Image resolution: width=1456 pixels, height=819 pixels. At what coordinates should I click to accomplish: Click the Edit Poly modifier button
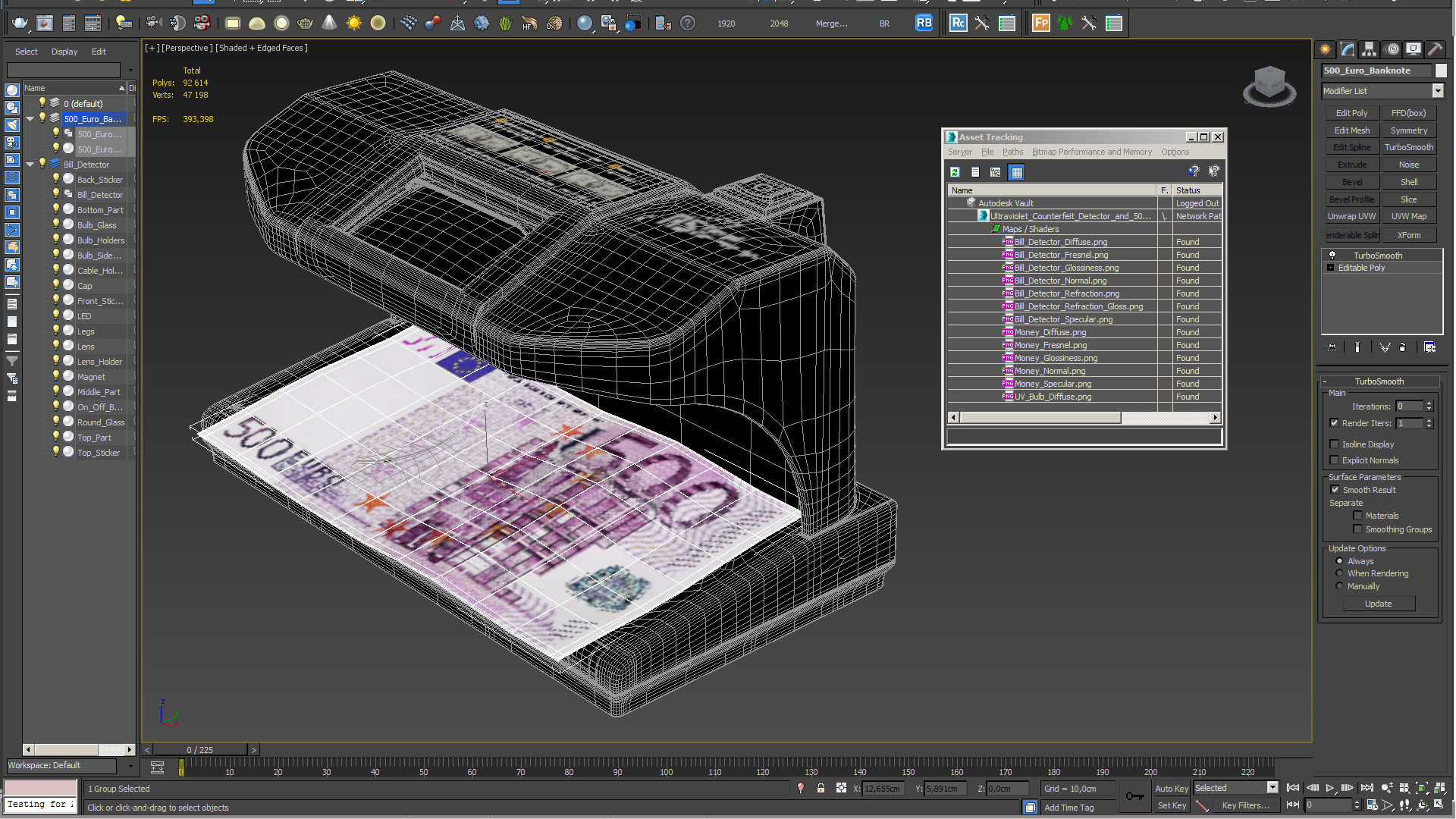tap(1351, 113)
